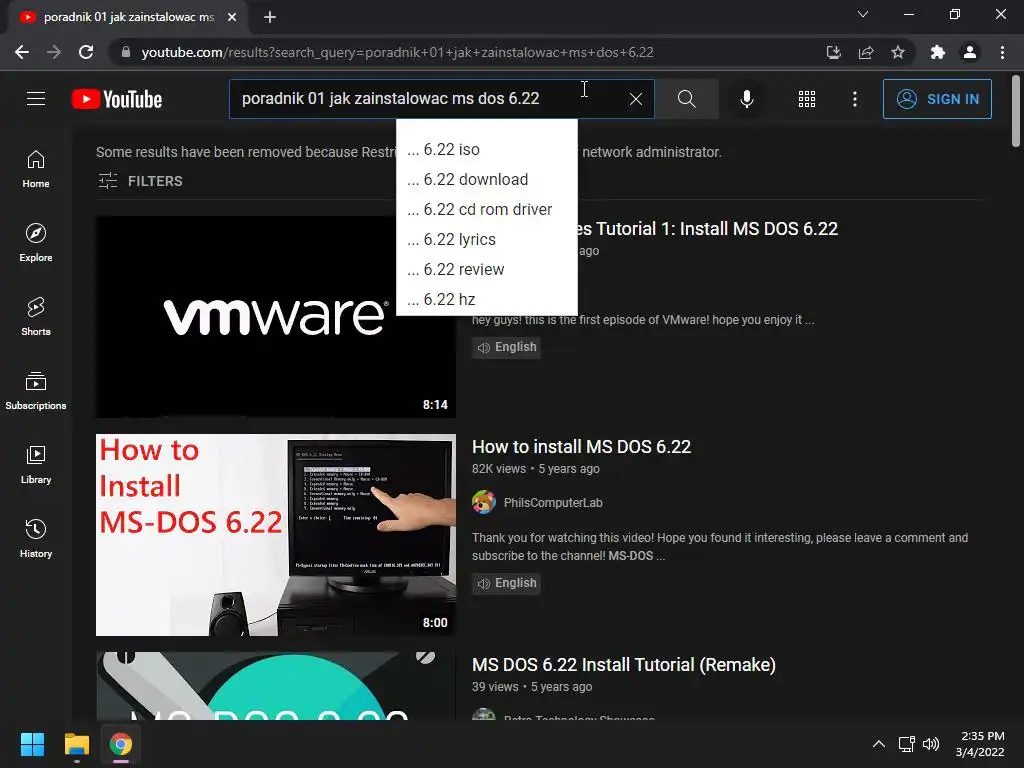Share this page from the address bar
This screenshot has height=768, width=1024.
tap(866, 52)
